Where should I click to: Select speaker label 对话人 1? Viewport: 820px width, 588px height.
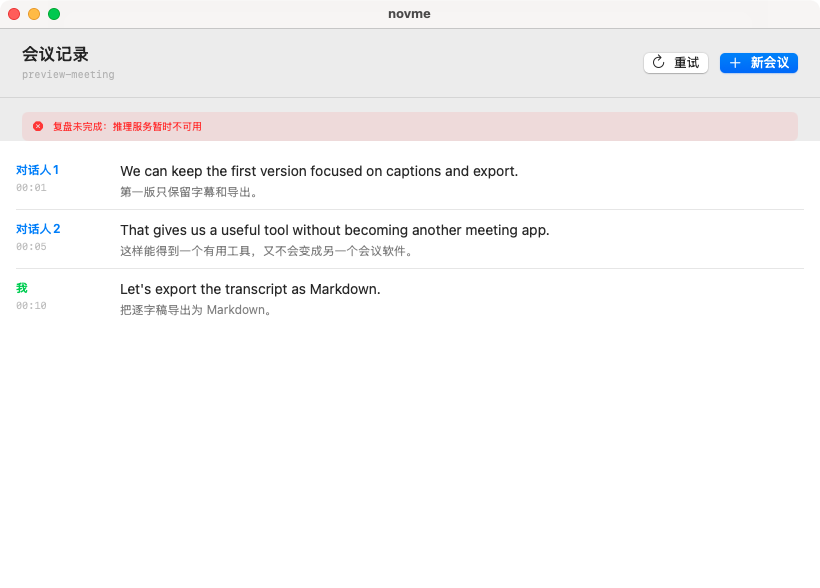coord(38,170)
